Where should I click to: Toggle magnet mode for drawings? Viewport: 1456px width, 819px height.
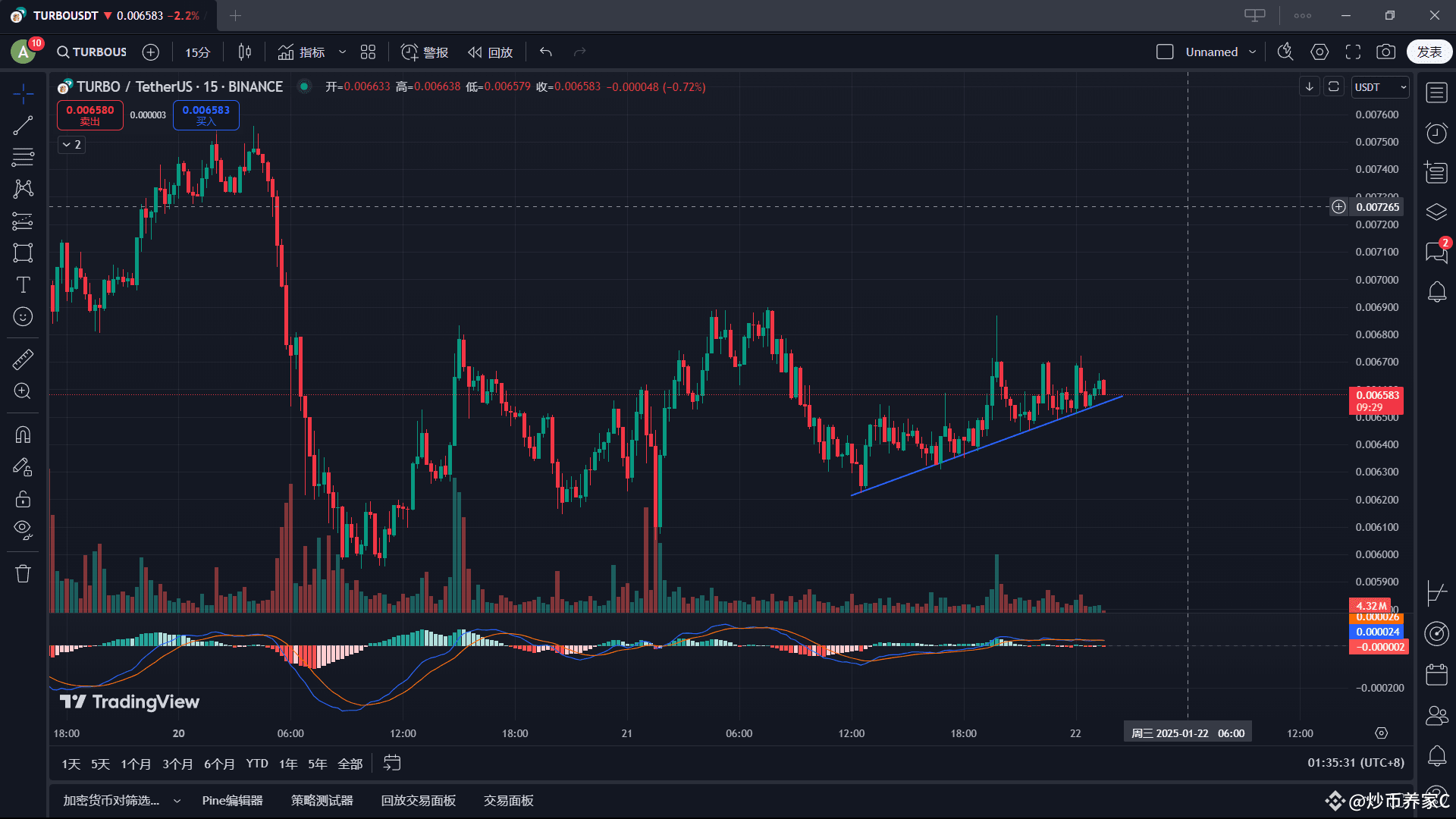click(23, 435)
